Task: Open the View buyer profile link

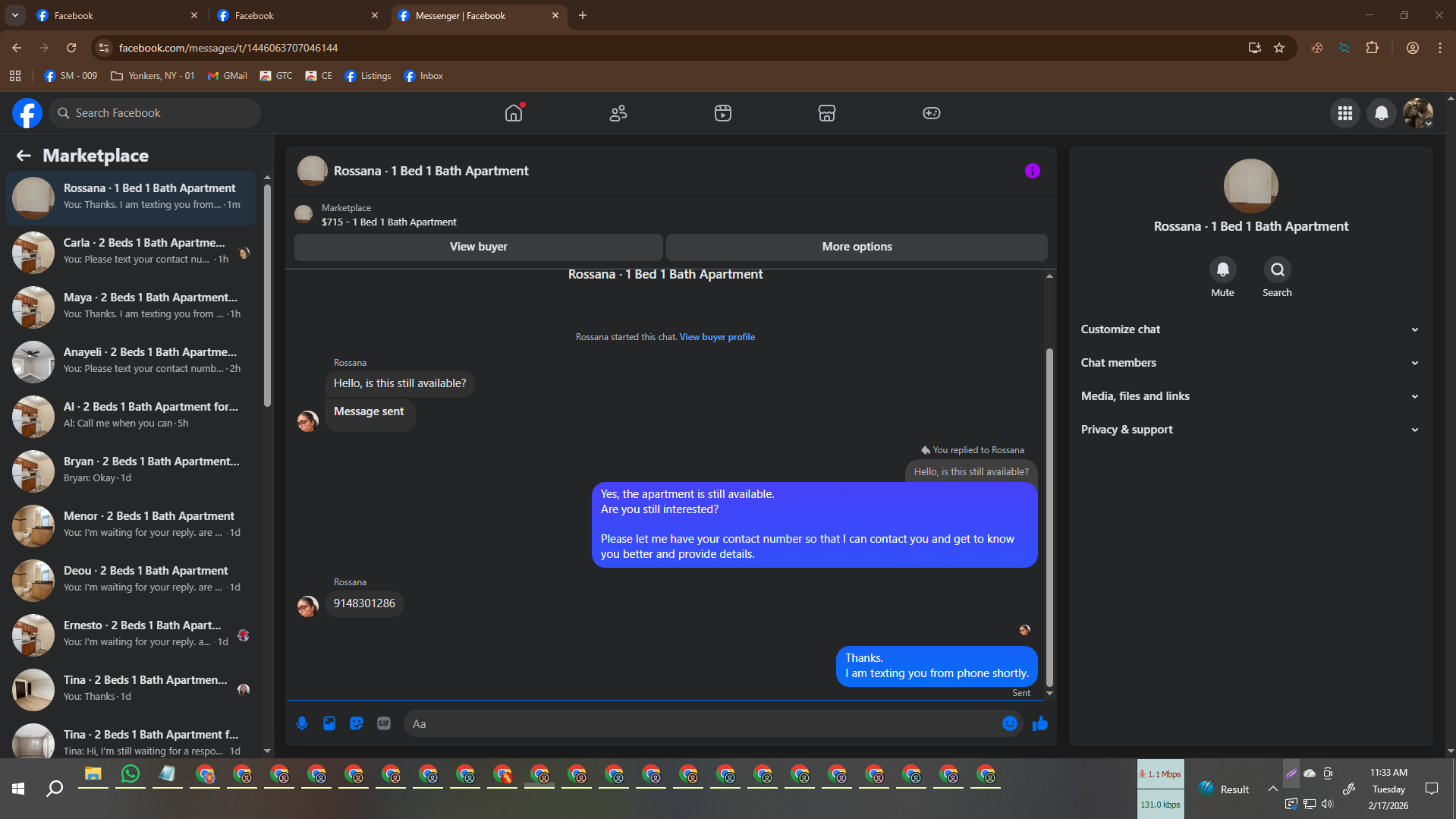Action: (717, 337)
